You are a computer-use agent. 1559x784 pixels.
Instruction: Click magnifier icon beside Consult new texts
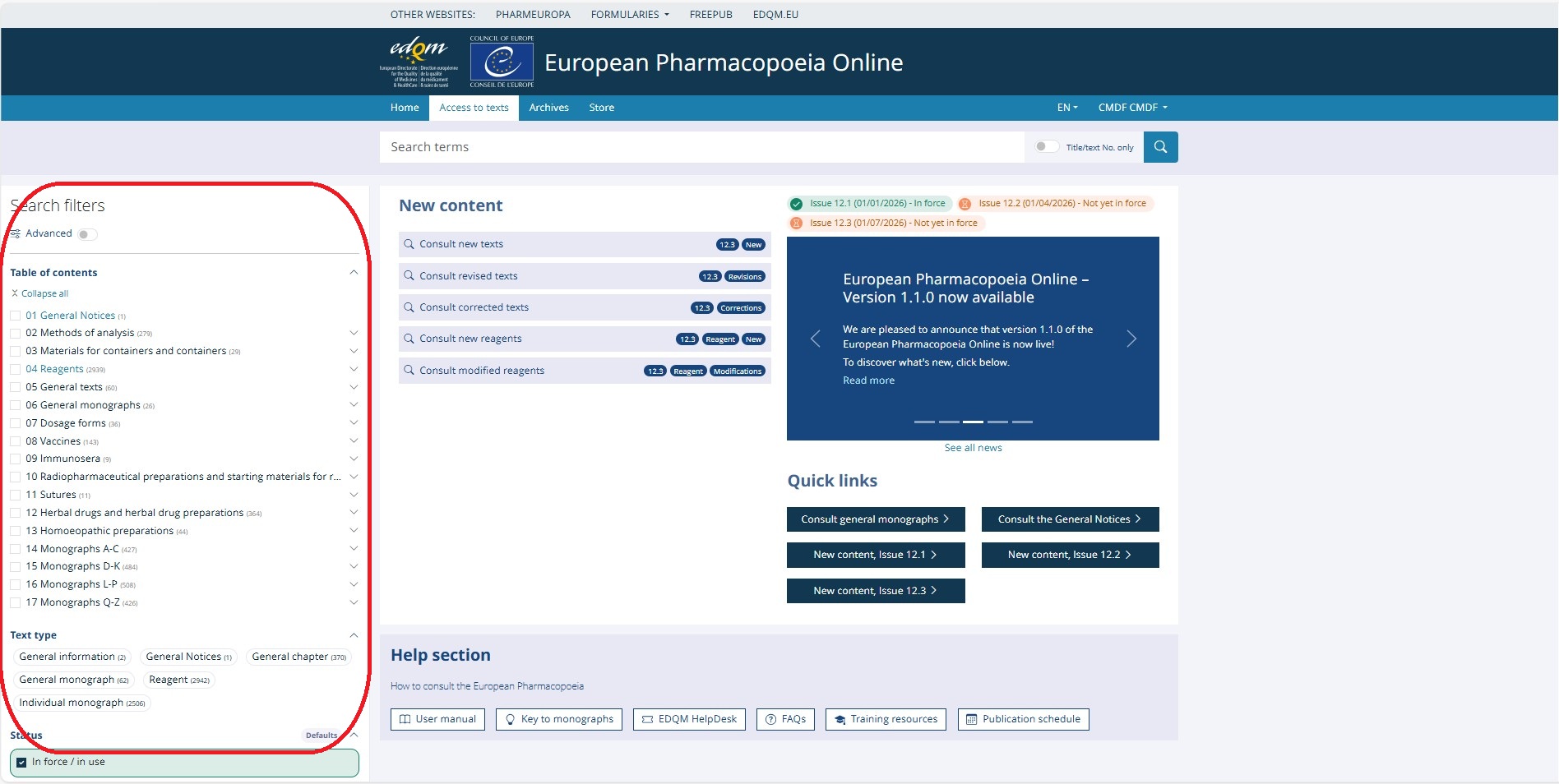tap(409, 244)
